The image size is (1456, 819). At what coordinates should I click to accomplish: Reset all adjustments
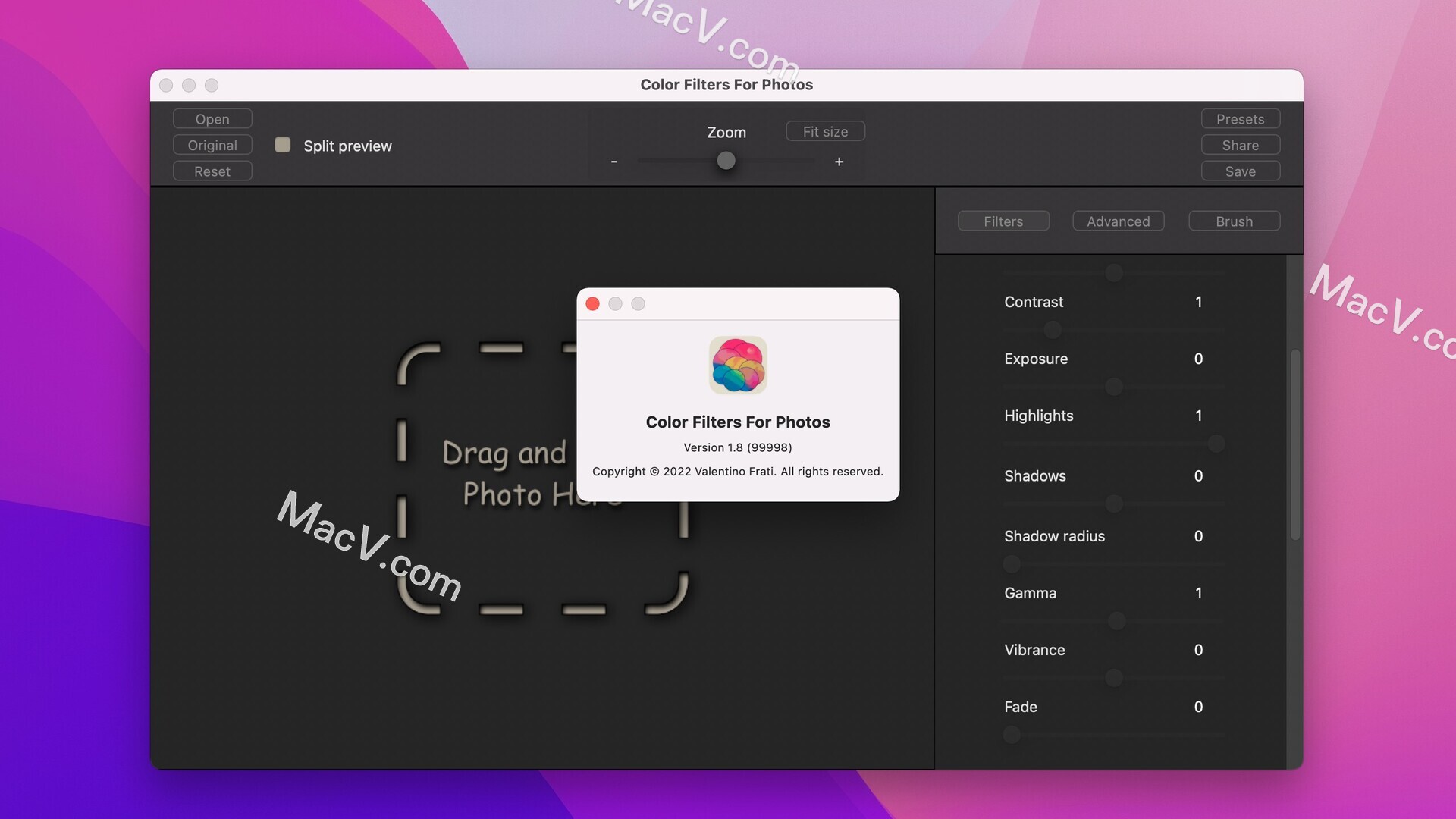[212, 171]
